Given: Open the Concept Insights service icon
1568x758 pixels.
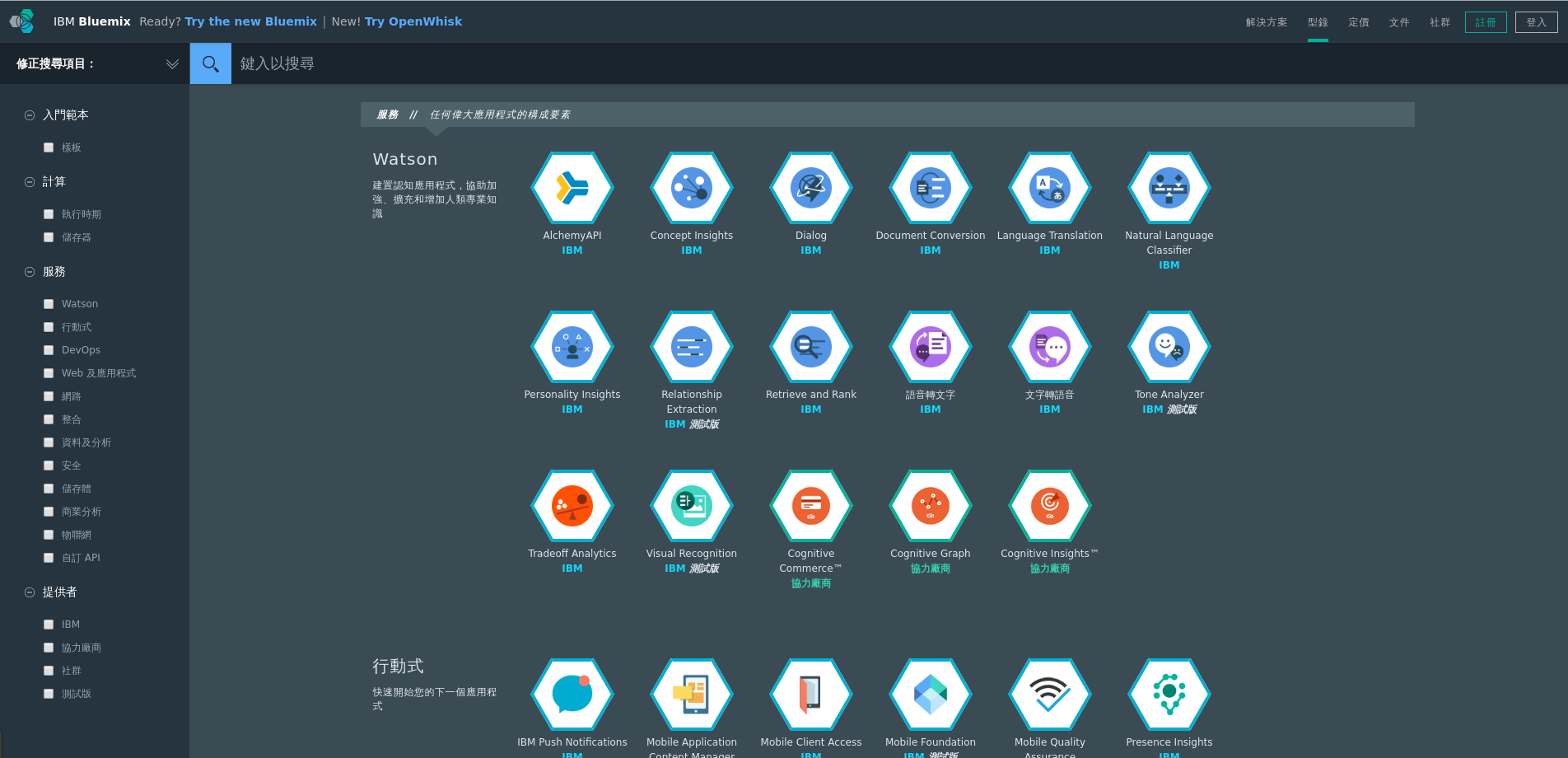Looking at the screenshot, I should [x=692, y=188].
